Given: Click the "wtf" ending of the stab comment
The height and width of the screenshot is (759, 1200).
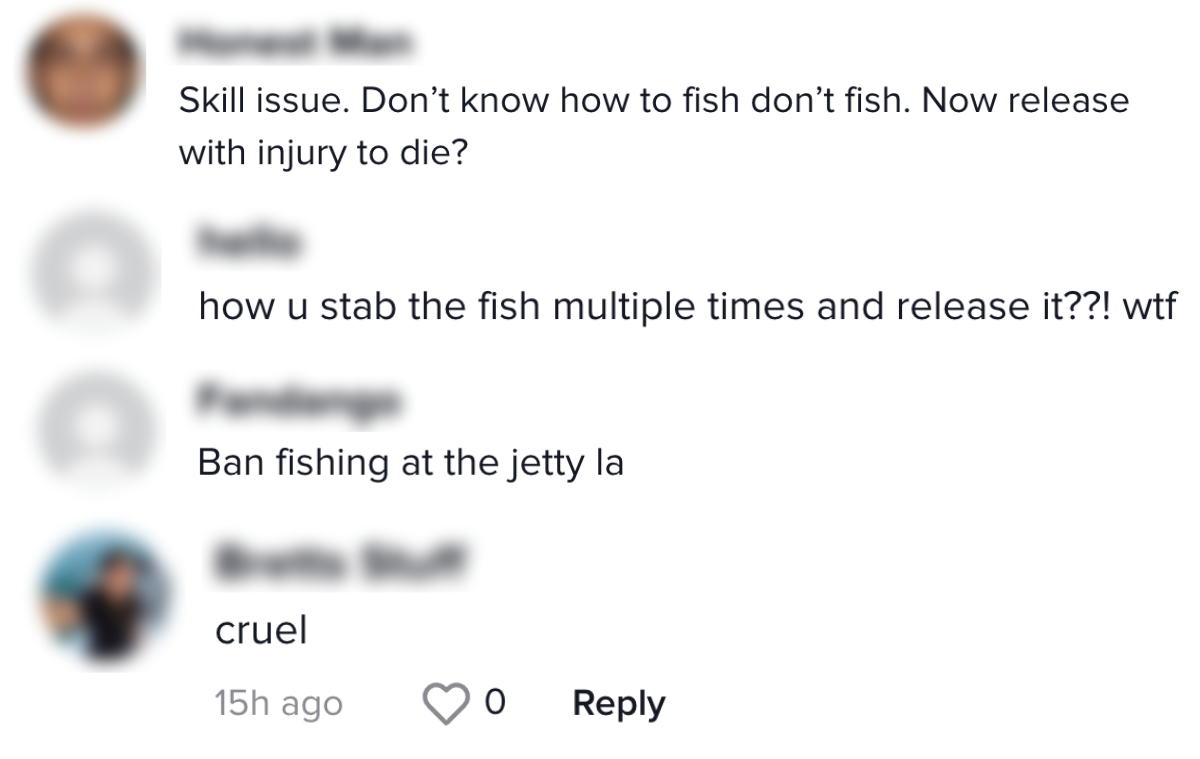Looking at the screenshot, I should pyautogui.click(x=1153, y=306).
